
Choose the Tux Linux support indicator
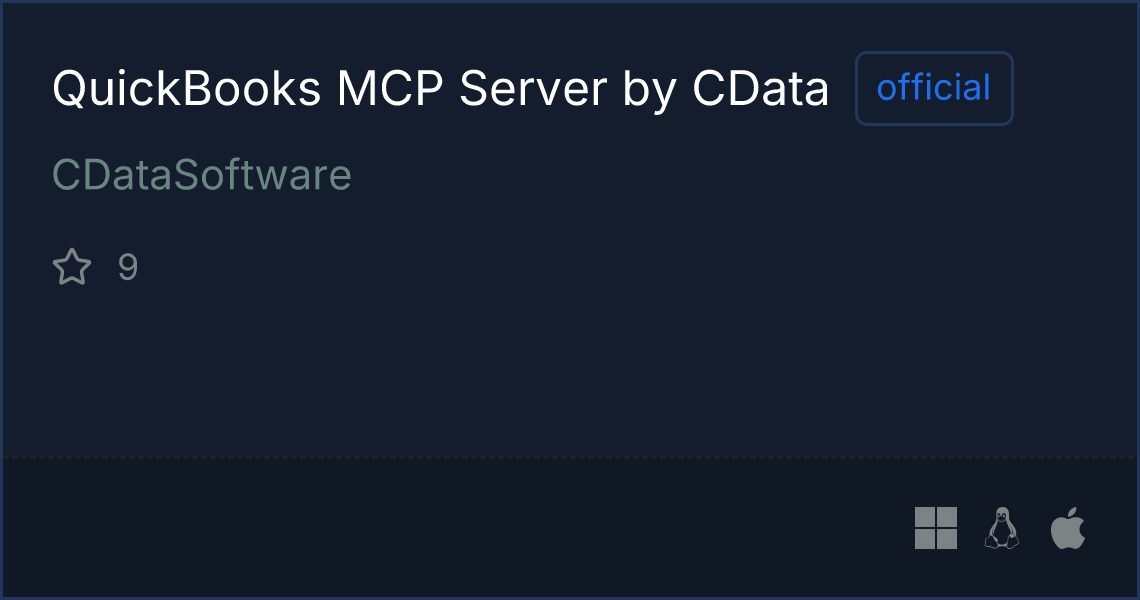tap(1002, 528)
